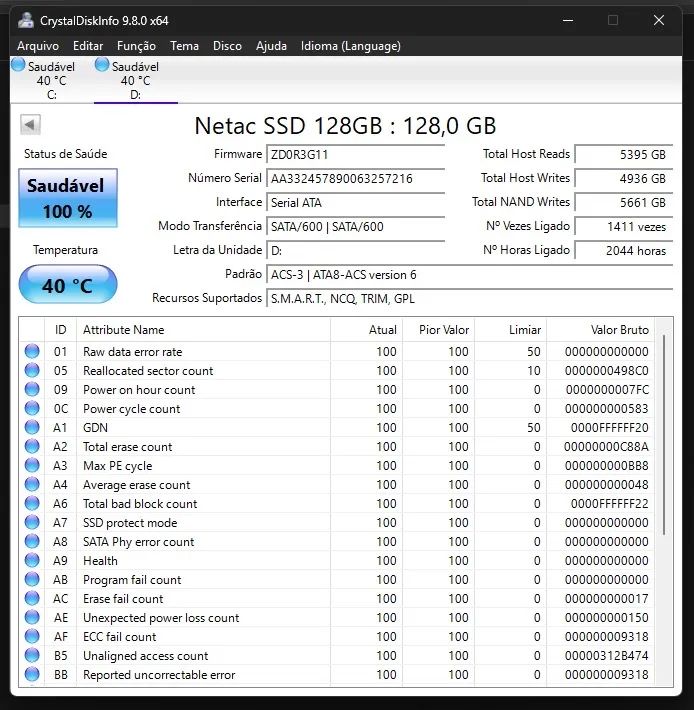Click status orb of Average erase count

tap(32, 485)
